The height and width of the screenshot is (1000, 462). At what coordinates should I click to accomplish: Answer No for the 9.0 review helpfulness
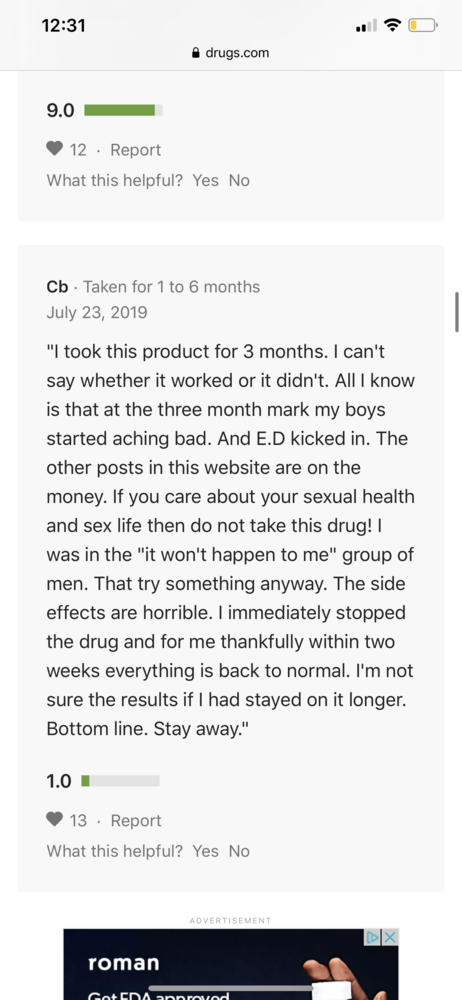239,180
